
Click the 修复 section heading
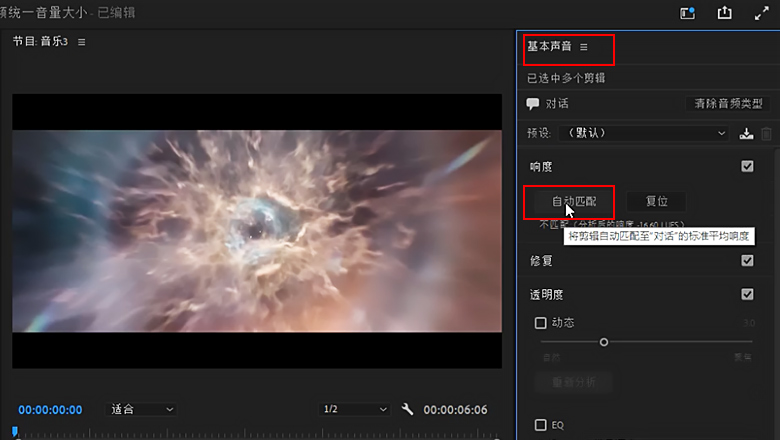[x=541, y=261]
